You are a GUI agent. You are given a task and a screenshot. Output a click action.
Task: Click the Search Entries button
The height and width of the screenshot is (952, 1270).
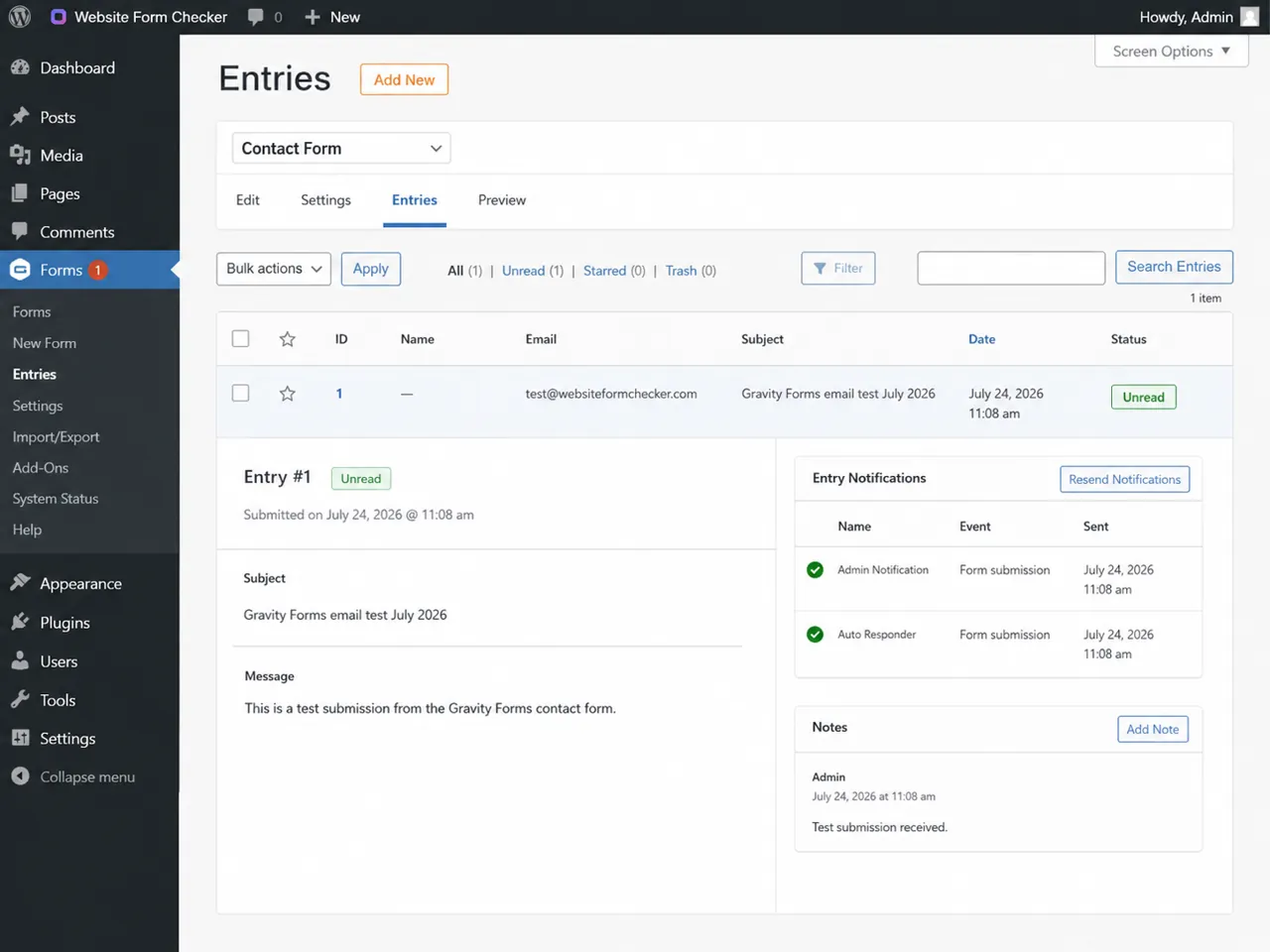point(1174,267)
